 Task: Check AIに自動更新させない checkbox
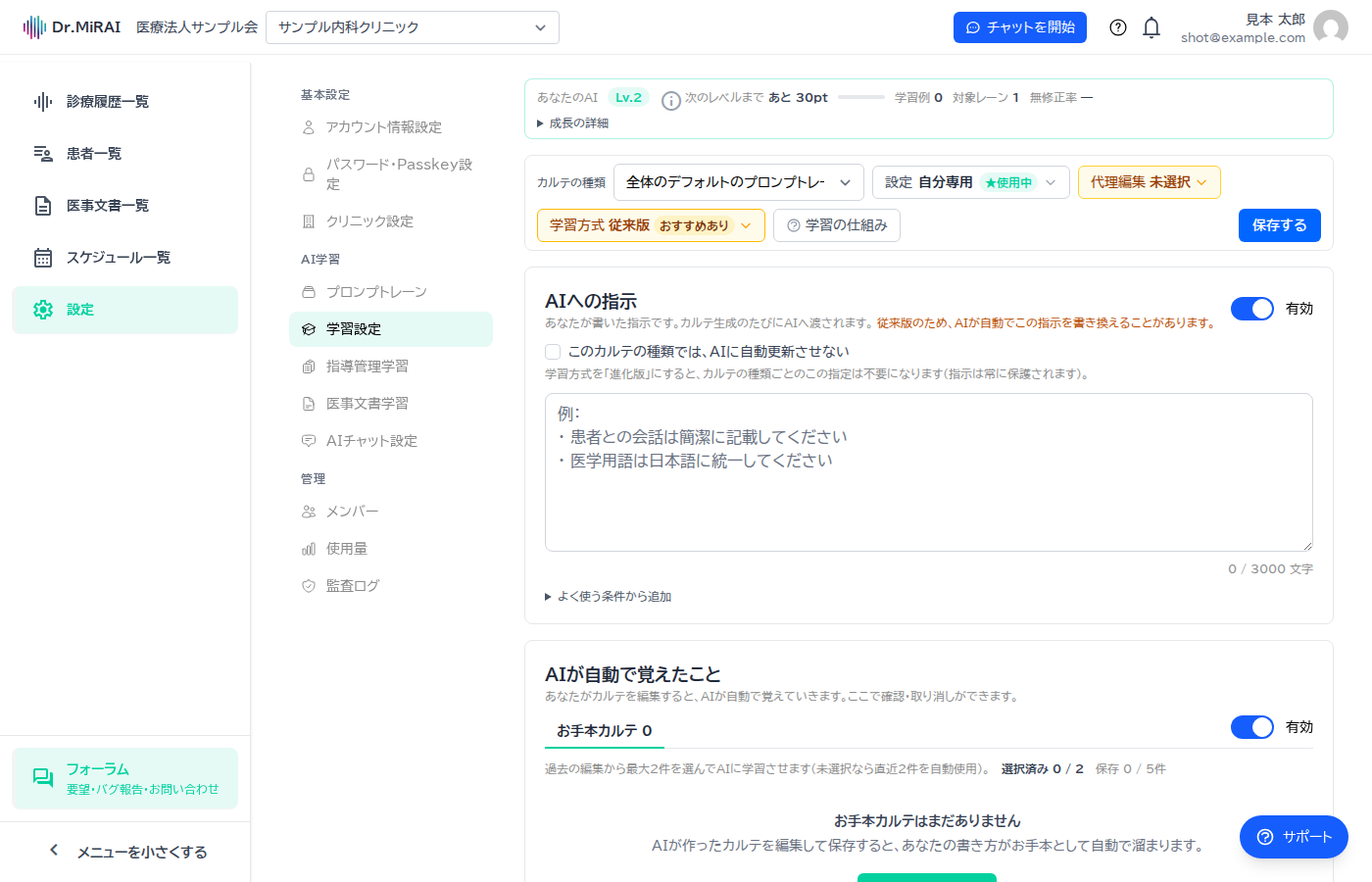553,352
